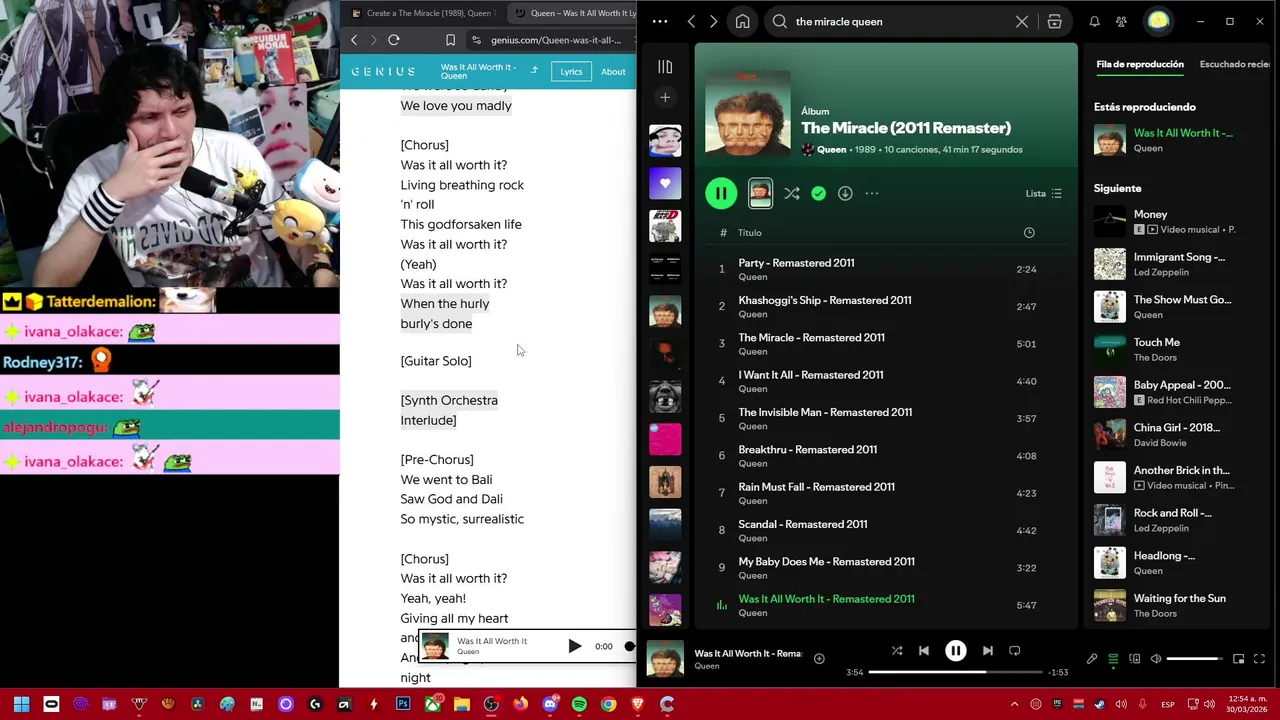Open the Liked Songs heart tile

tap(665, 183)
